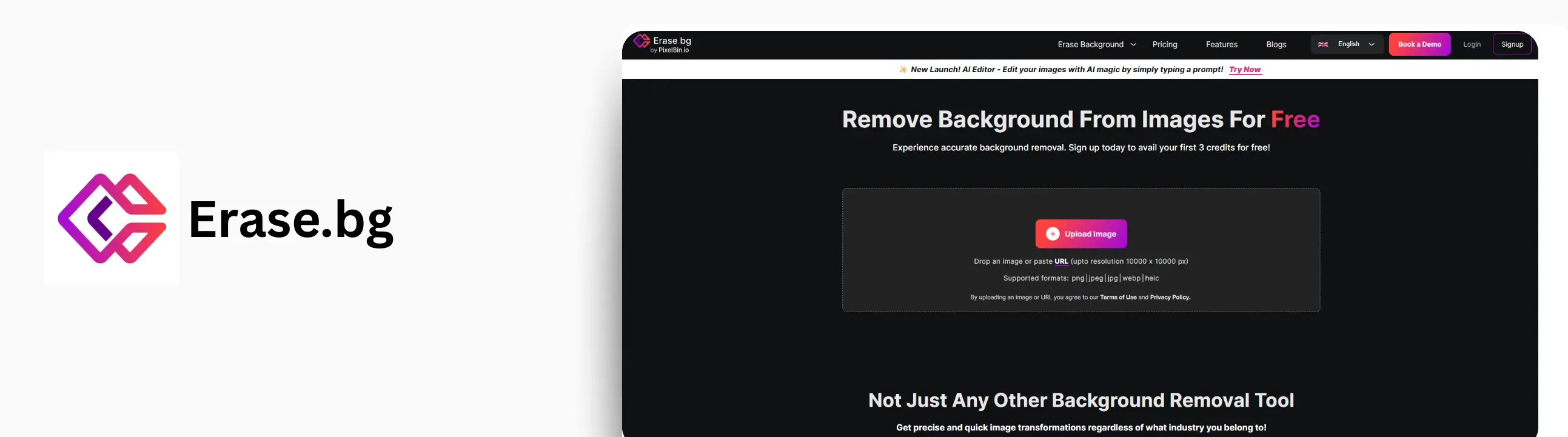1568x437 pixels.
Task: Click the Book a Demo button
Action: tap(1419, 44)
